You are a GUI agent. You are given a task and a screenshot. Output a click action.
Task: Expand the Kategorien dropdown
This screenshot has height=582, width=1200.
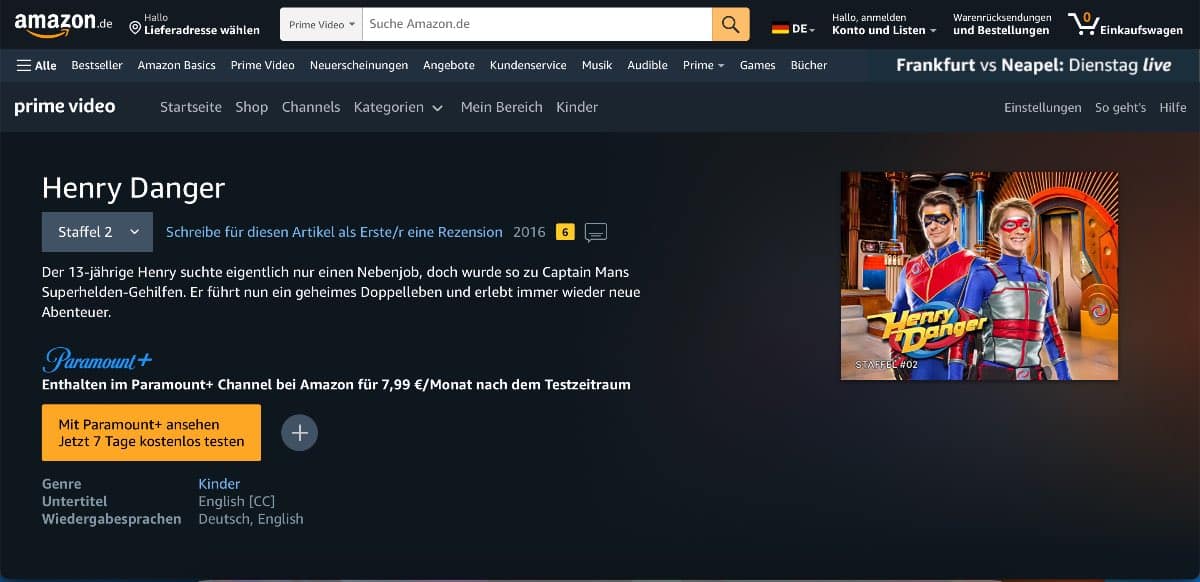pyautogui.click(x=398, y=107)
